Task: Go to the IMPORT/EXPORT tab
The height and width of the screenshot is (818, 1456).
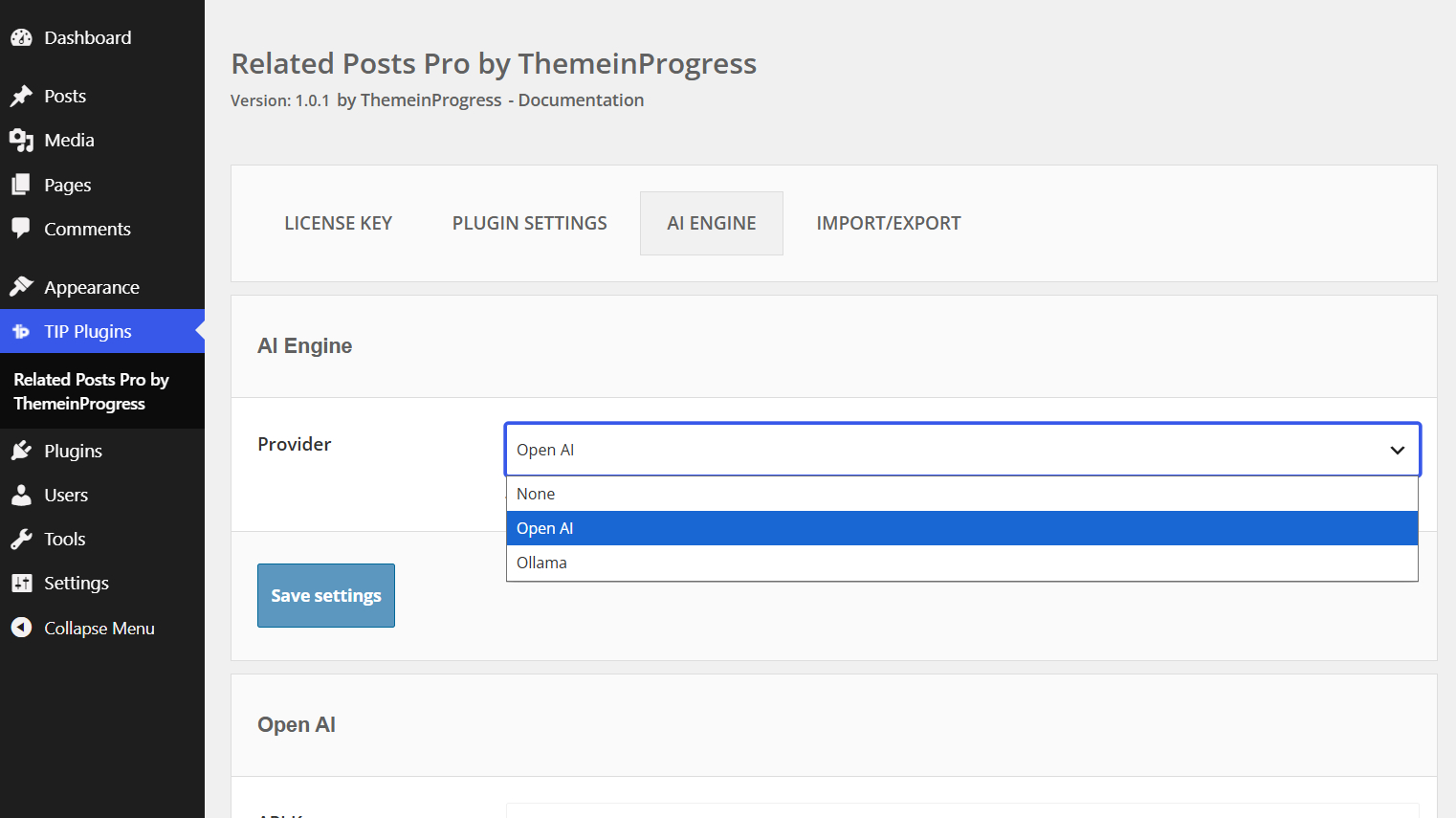Action: point(889,223)
